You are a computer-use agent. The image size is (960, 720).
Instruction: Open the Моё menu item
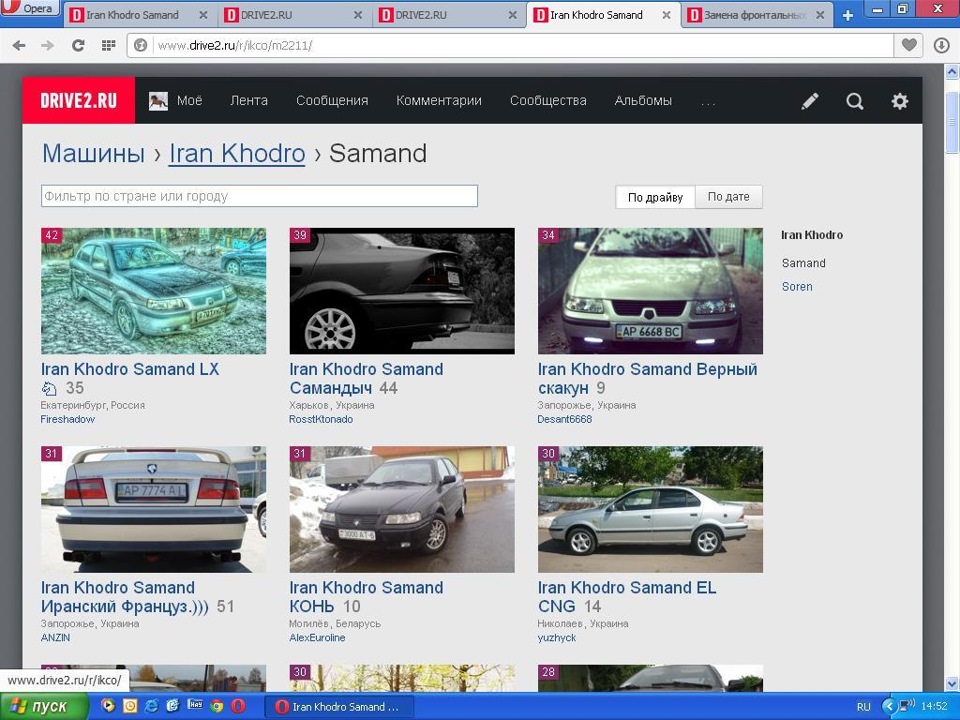tap(189, 100)
